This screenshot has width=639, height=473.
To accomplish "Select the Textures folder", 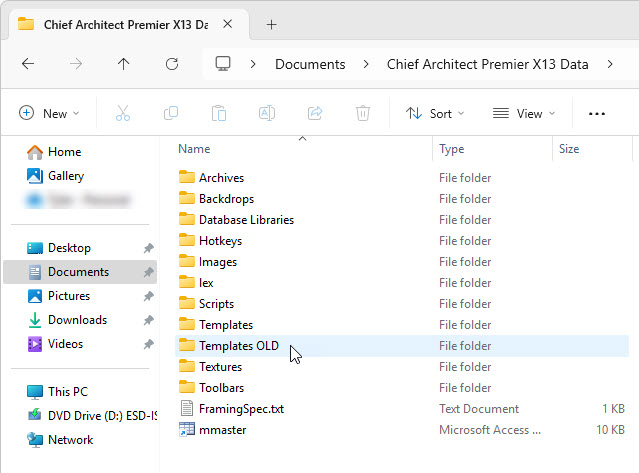I will click(x=401, y=367).
